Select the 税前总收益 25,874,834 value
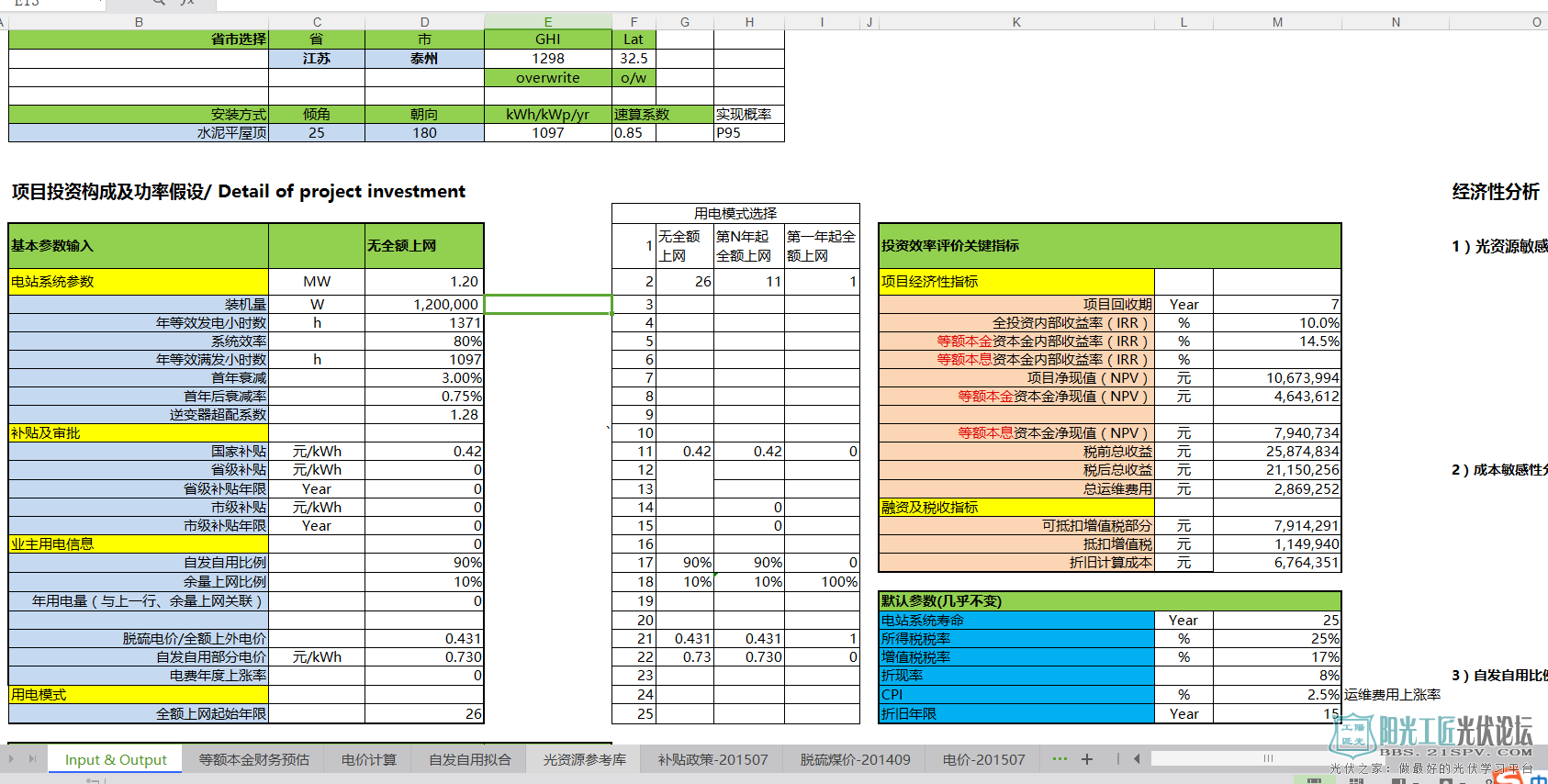Image resolution: width=1548 pixels, height=784 pixels. click(1277, 452)
